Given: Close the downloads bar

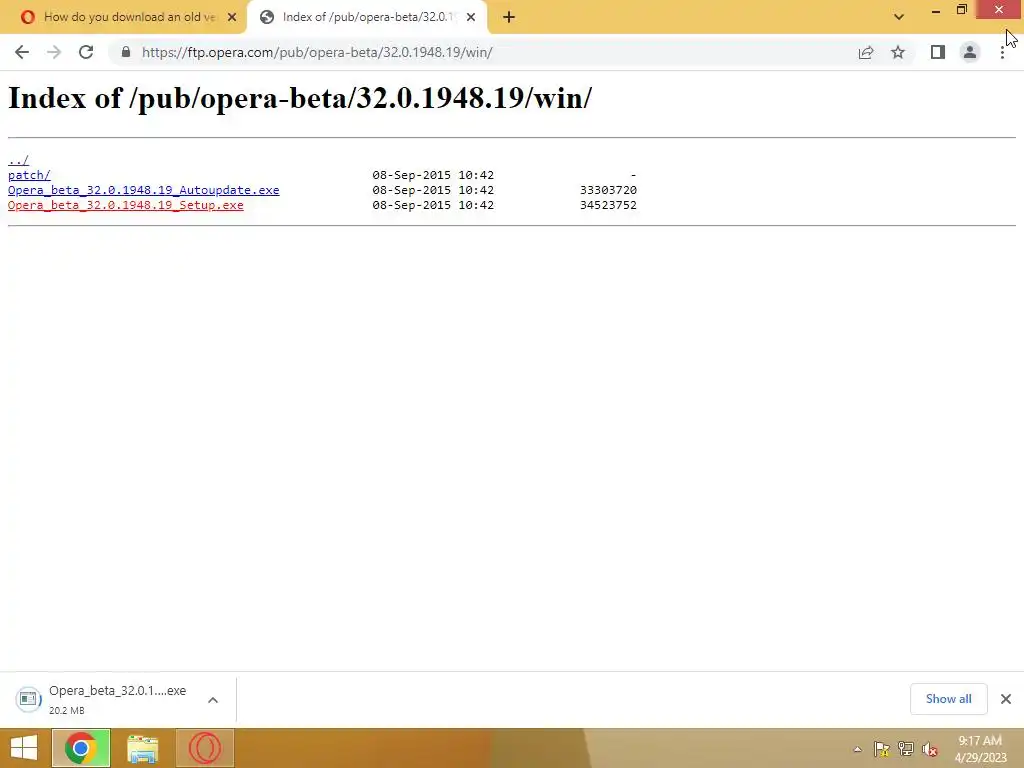Looking at the screenshot, I should click(x=1006, y=699).
